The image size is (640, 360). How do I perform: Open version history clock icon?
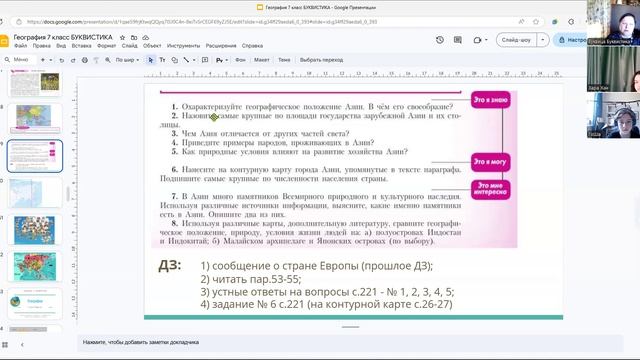point(440,40)
